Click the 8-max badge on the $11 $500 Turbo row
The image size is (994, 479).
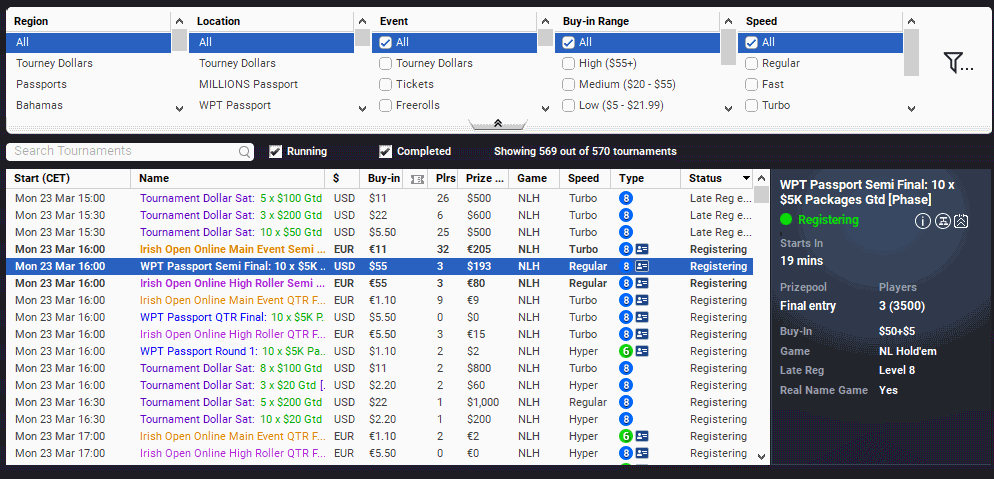[x=626, y=198]
